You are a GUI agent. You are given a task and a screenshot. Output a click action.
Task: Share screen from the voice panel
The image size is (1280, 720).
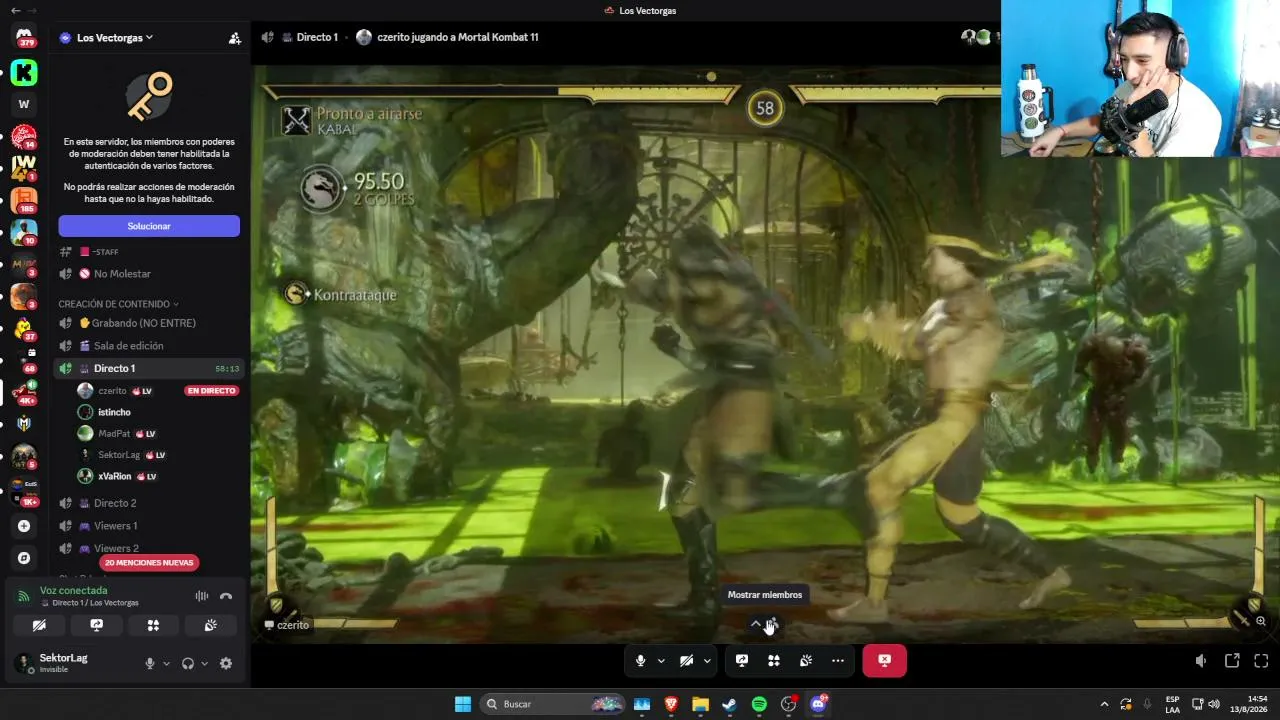coord(96,625)
